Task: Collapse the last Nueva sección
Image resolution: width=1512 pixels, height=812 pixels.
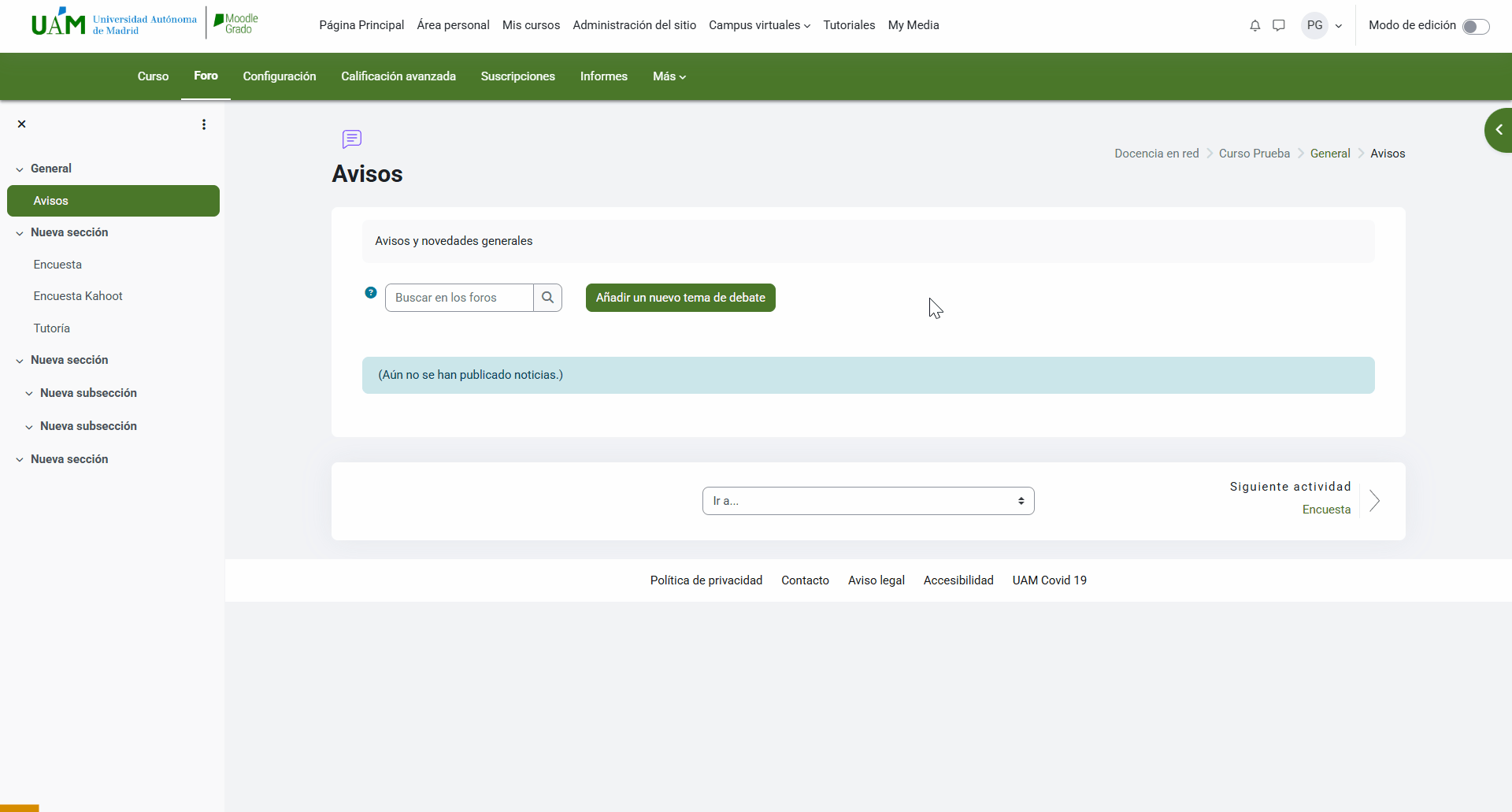Action: coord(20,460)
